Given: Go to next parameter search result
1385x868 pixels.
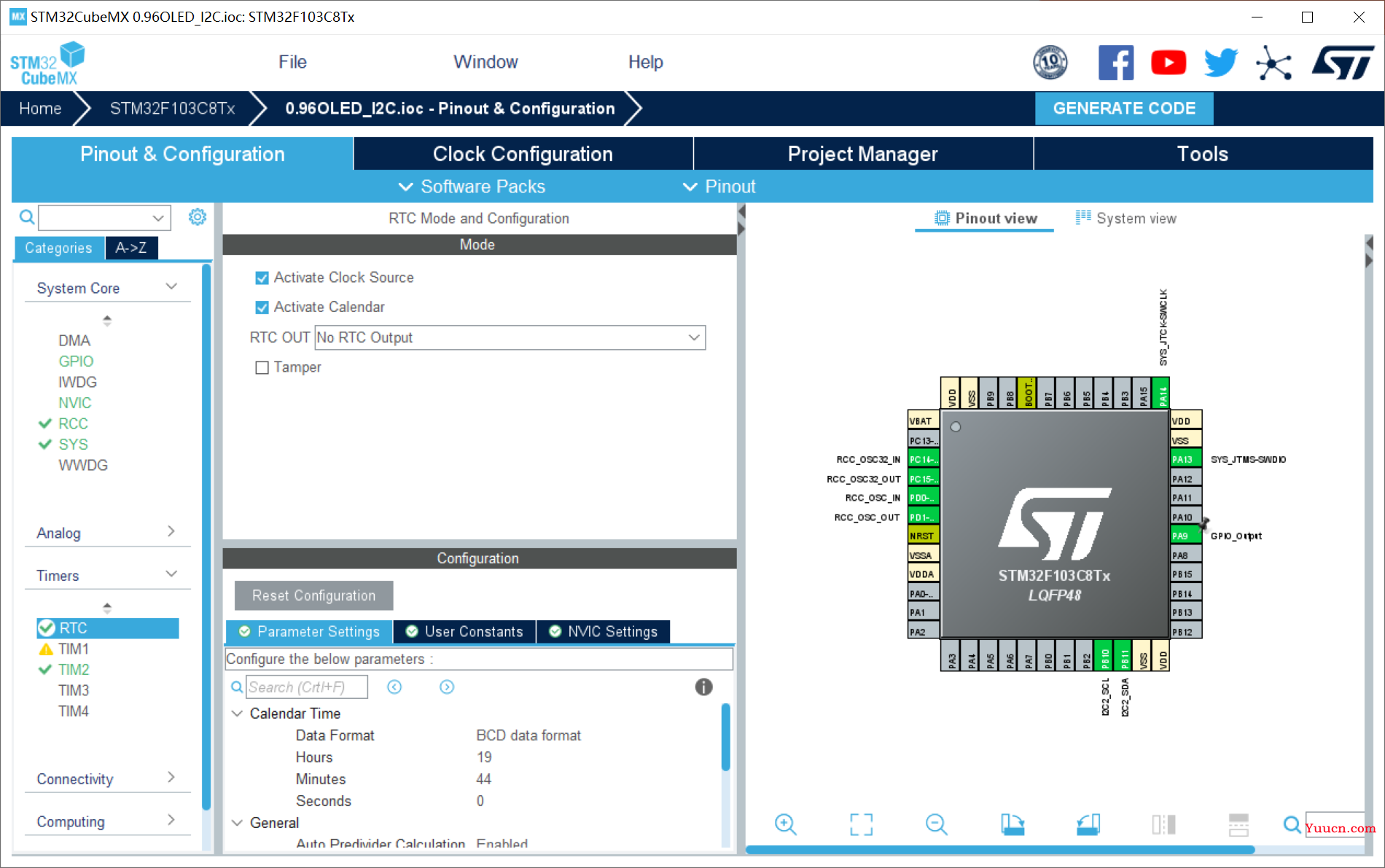Looking at the screenshot, I should click(x=447, y=687).
